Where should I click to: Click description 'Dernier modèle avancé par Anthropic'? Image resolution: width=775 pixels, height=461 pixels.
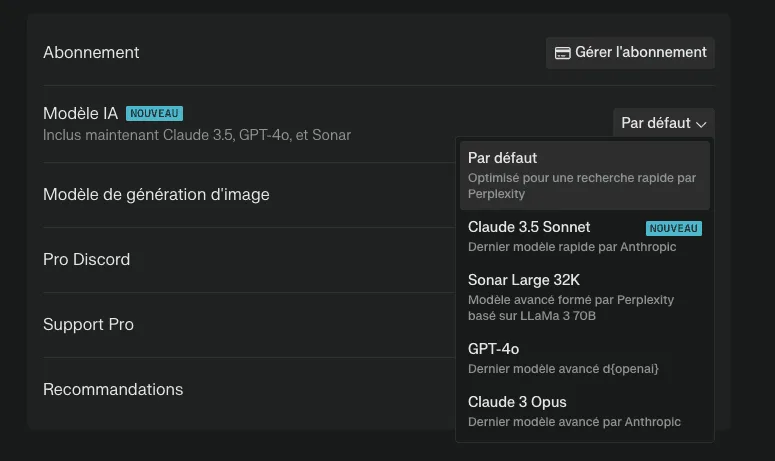(x=574, y=421)
